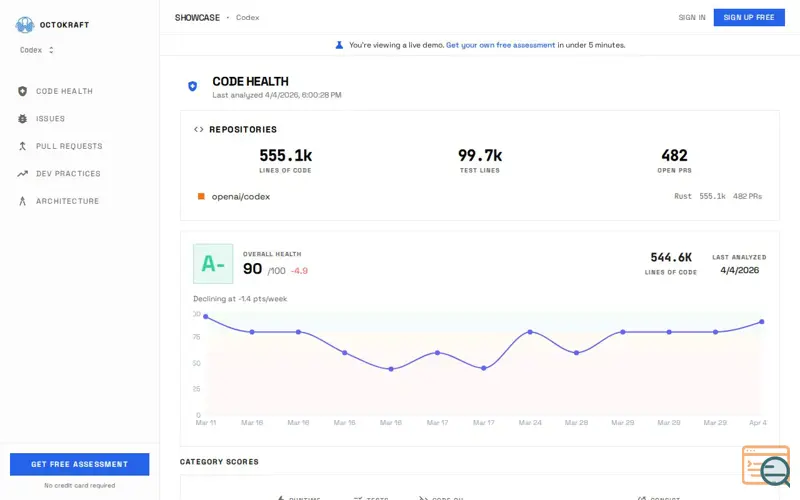
Task: Click the blue shield beside Code Health heading
Action: click(x=192, y=86)
